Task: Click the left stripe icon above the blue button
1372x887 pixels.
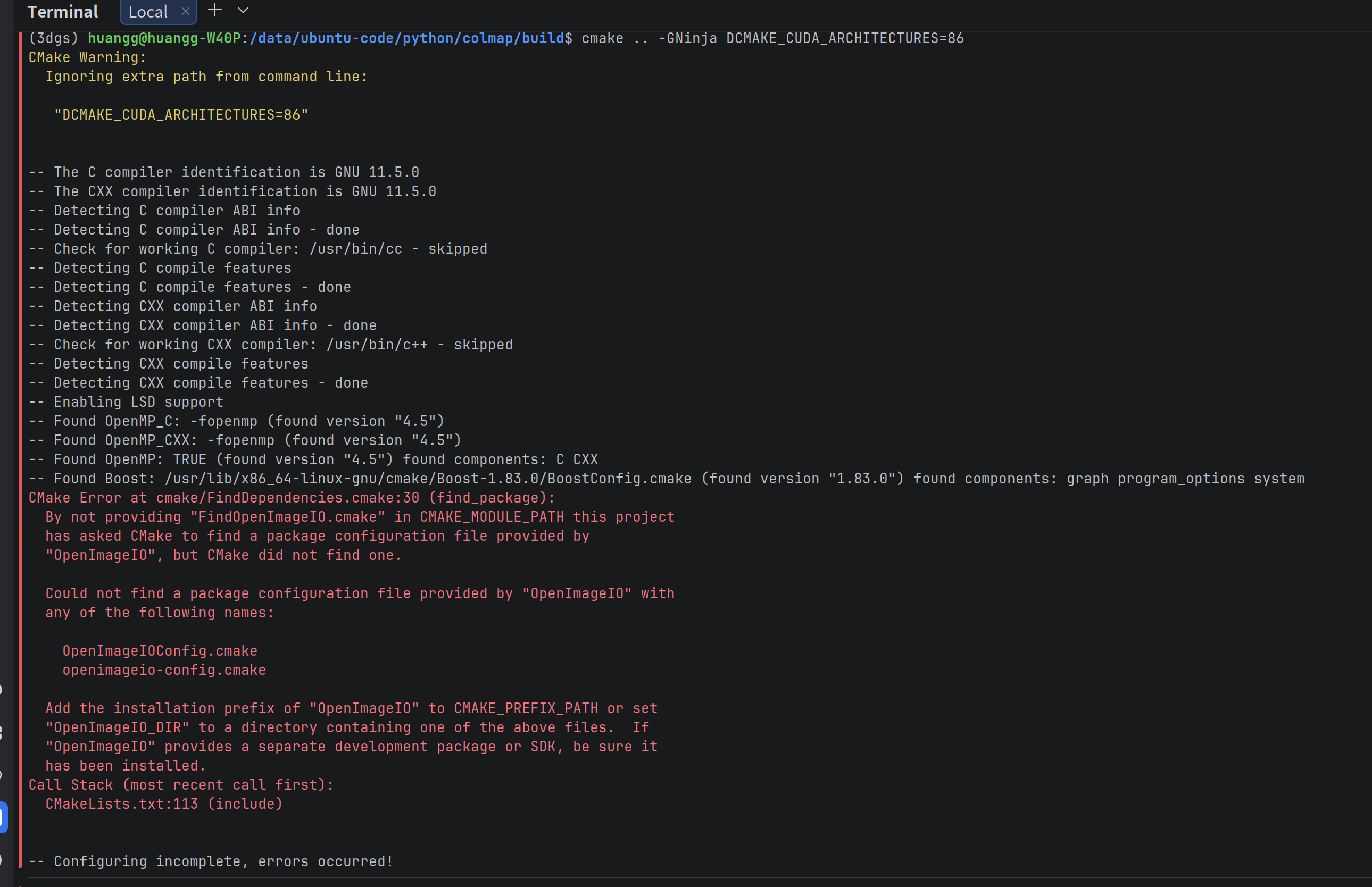Action: click(x=2, y=775)
